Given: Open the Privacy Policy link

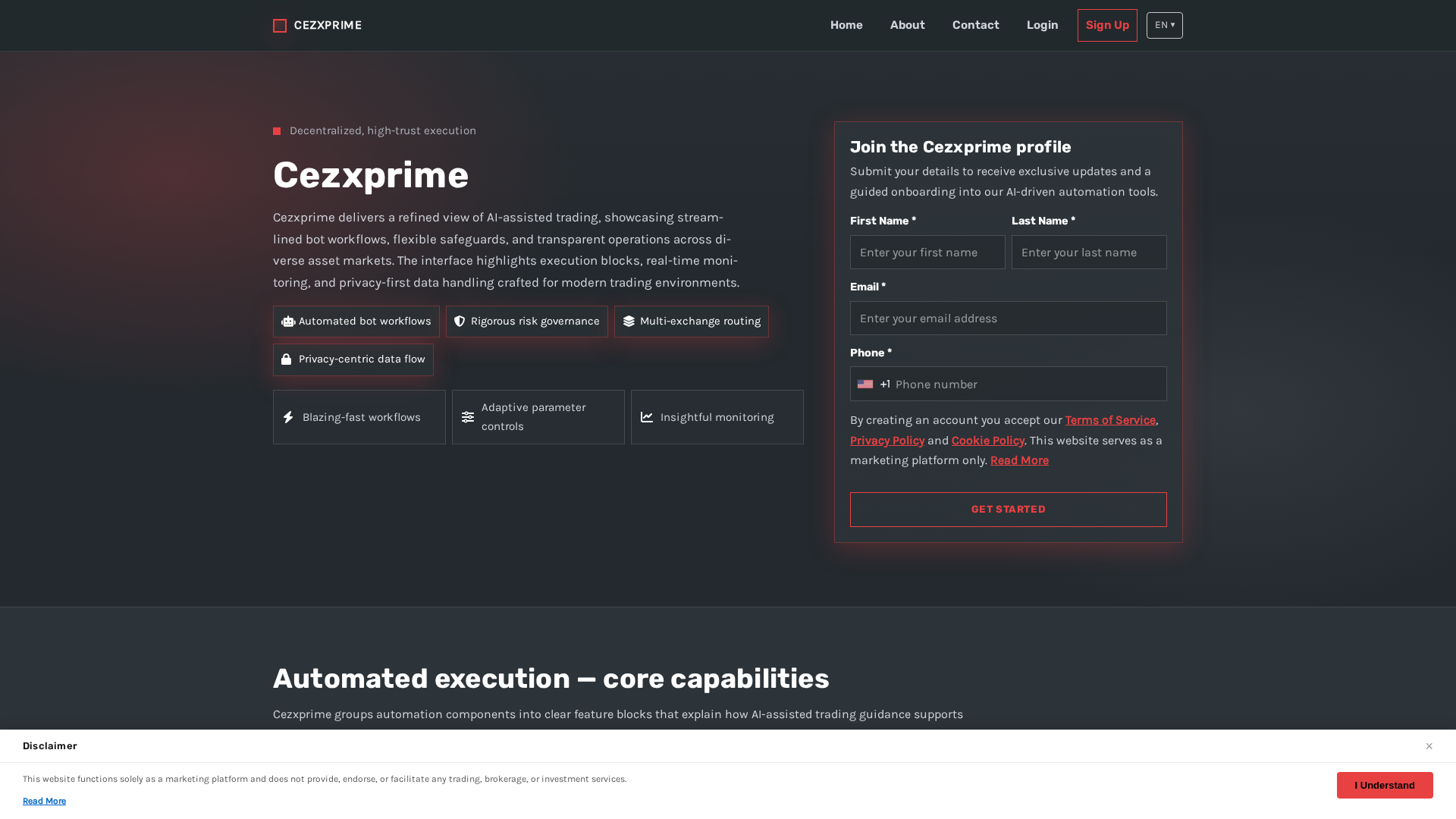Looking at the screenshot, I should (887, 441).
